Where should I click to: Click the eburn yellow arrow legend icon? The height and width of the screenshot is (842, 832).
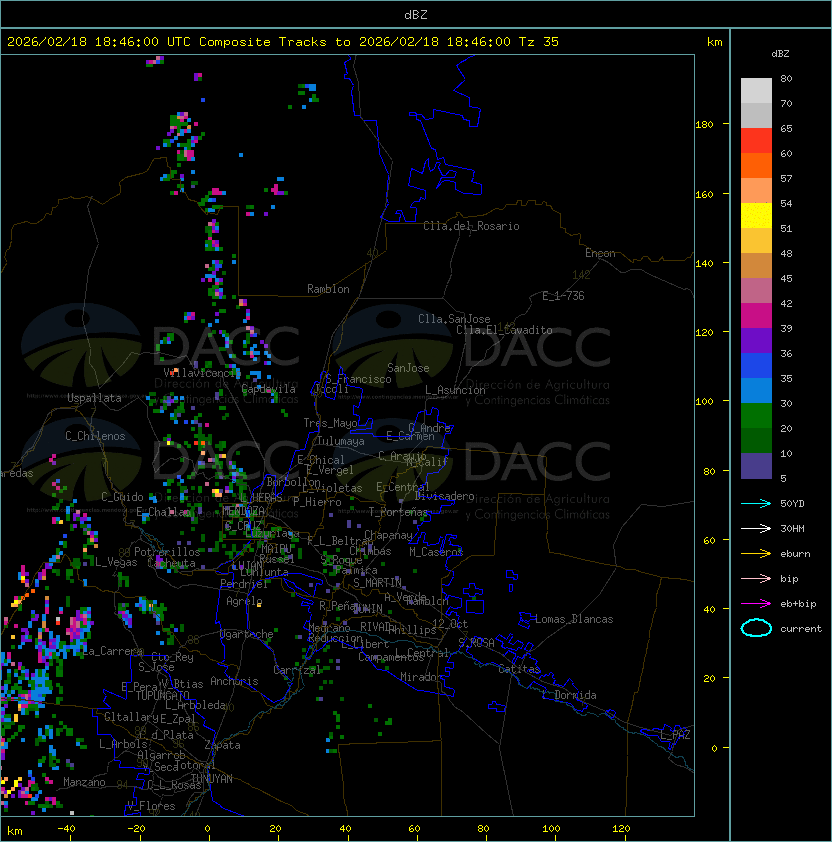click(x=756, y=554)
